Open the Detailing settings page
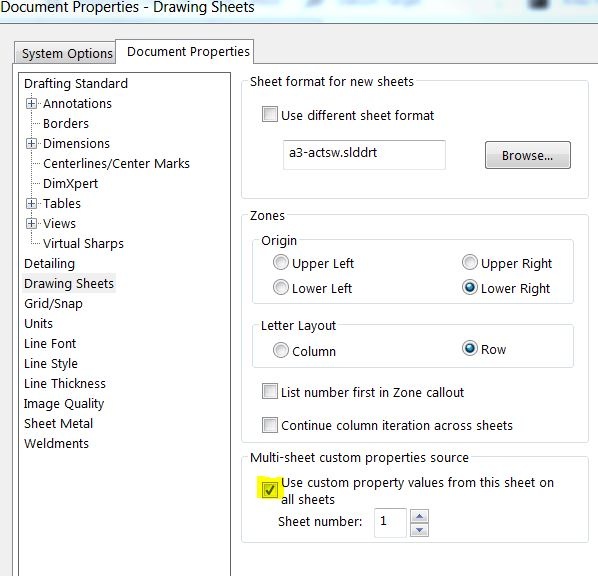598x576 pixels. [x=49, y=264]
